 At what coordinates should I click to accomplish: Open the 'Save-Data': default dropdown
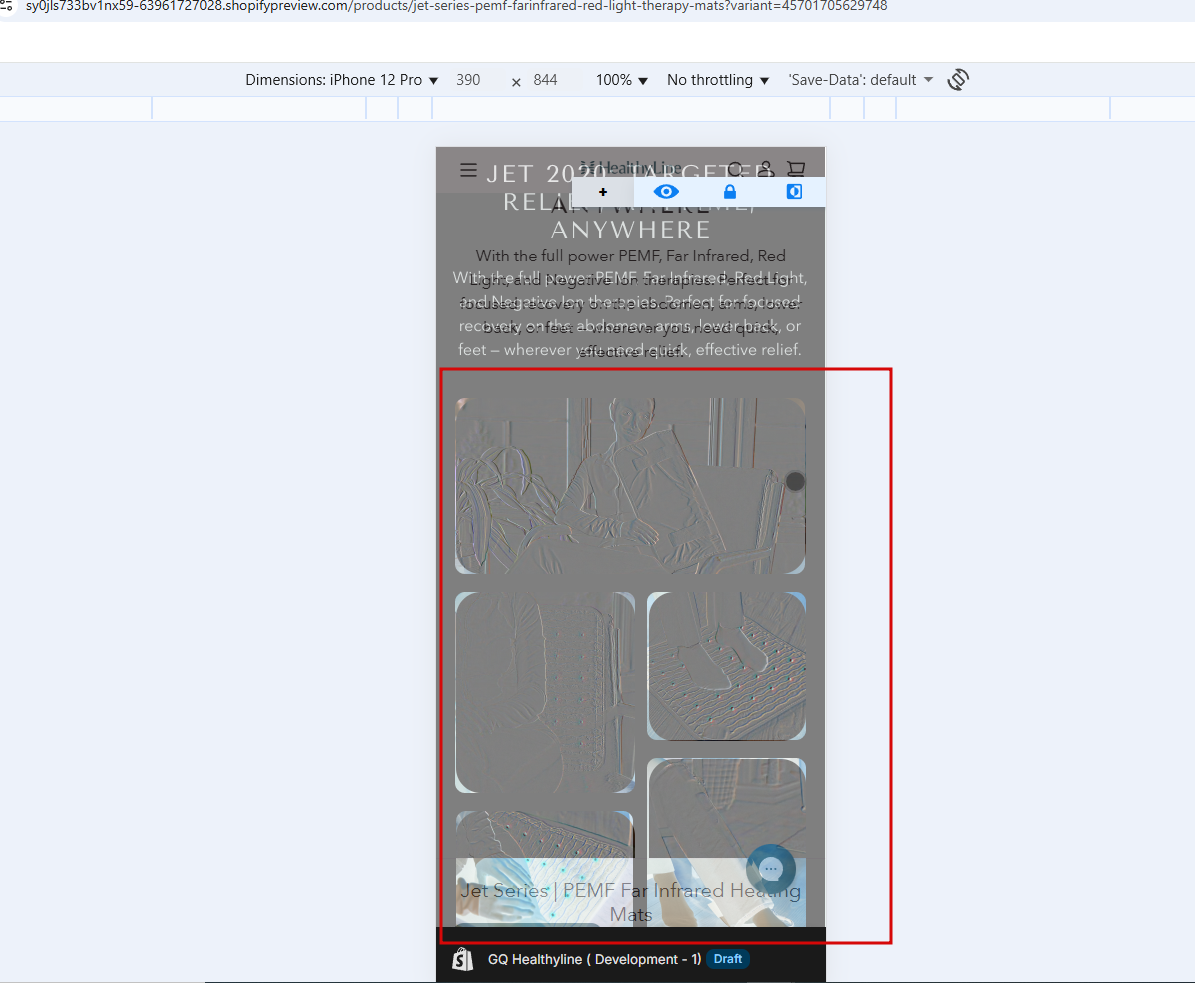860,80
